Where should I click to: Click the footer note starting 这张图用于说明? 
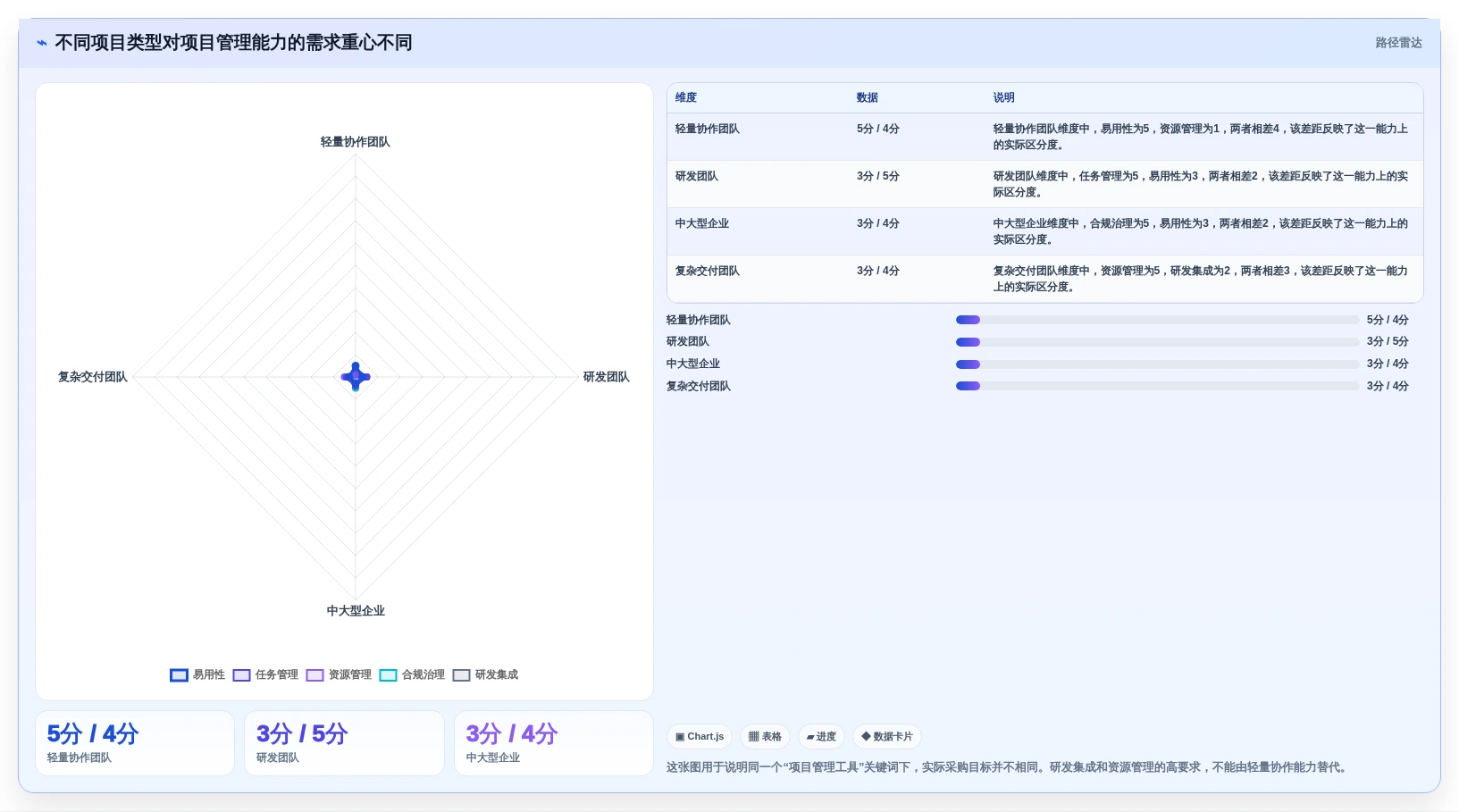point(1009,767)
